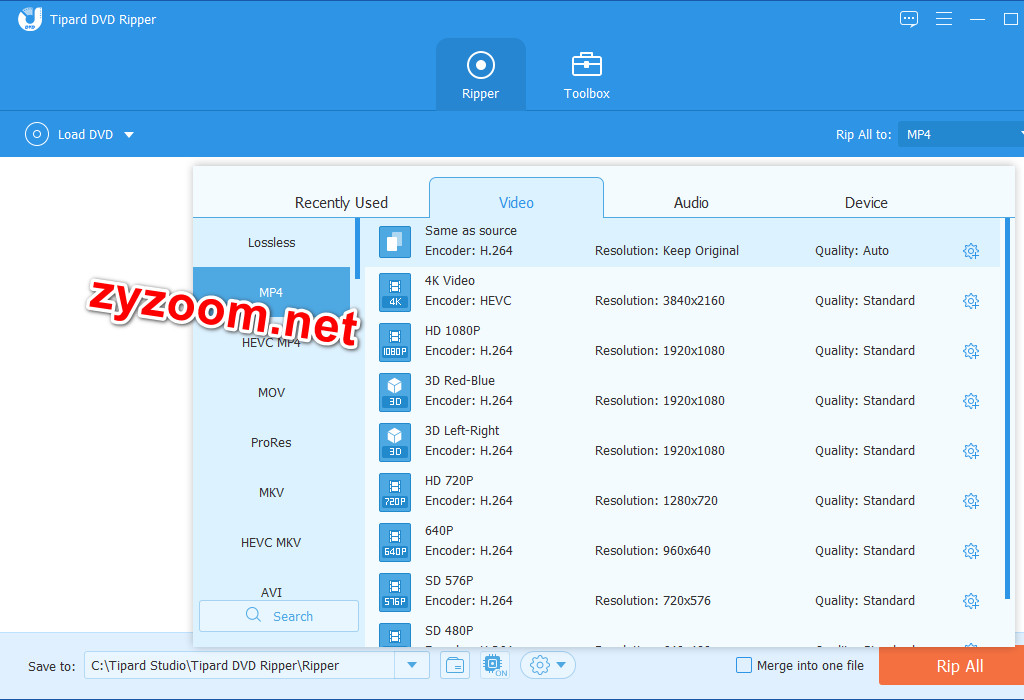Click 'Resolution: 3840x2160' text

(x=660, y=300)
